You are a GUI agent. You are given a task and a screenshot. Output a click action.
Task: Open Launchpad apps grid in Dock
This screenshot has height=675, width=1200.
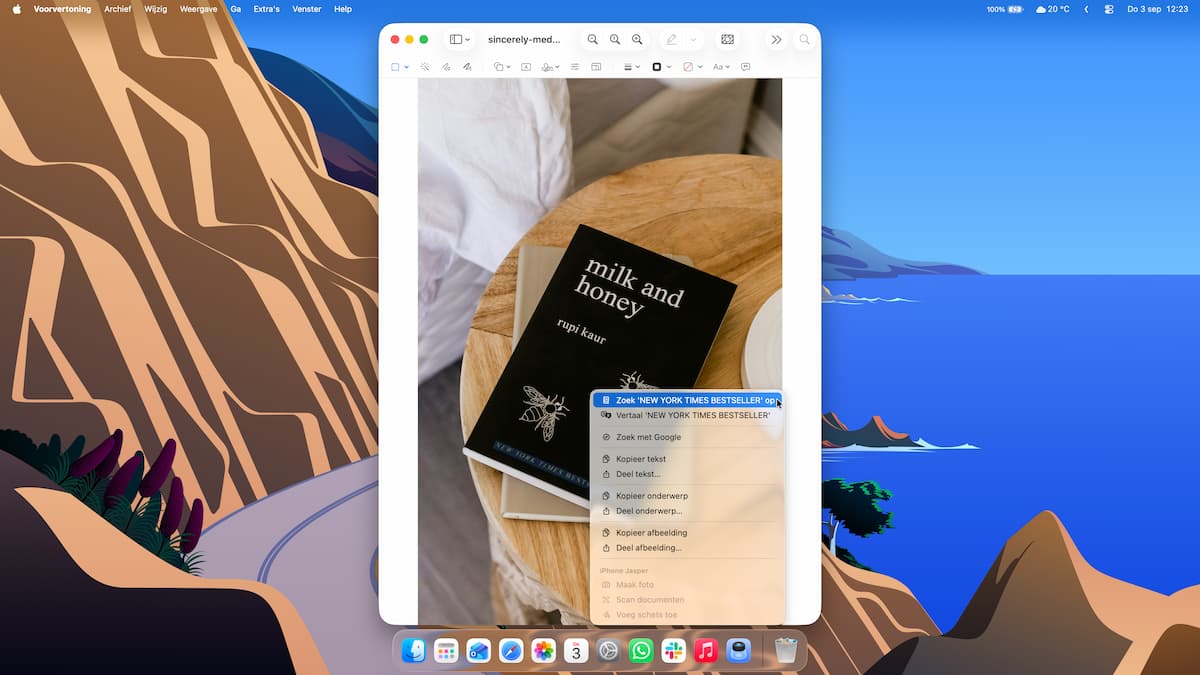(446, 651)
